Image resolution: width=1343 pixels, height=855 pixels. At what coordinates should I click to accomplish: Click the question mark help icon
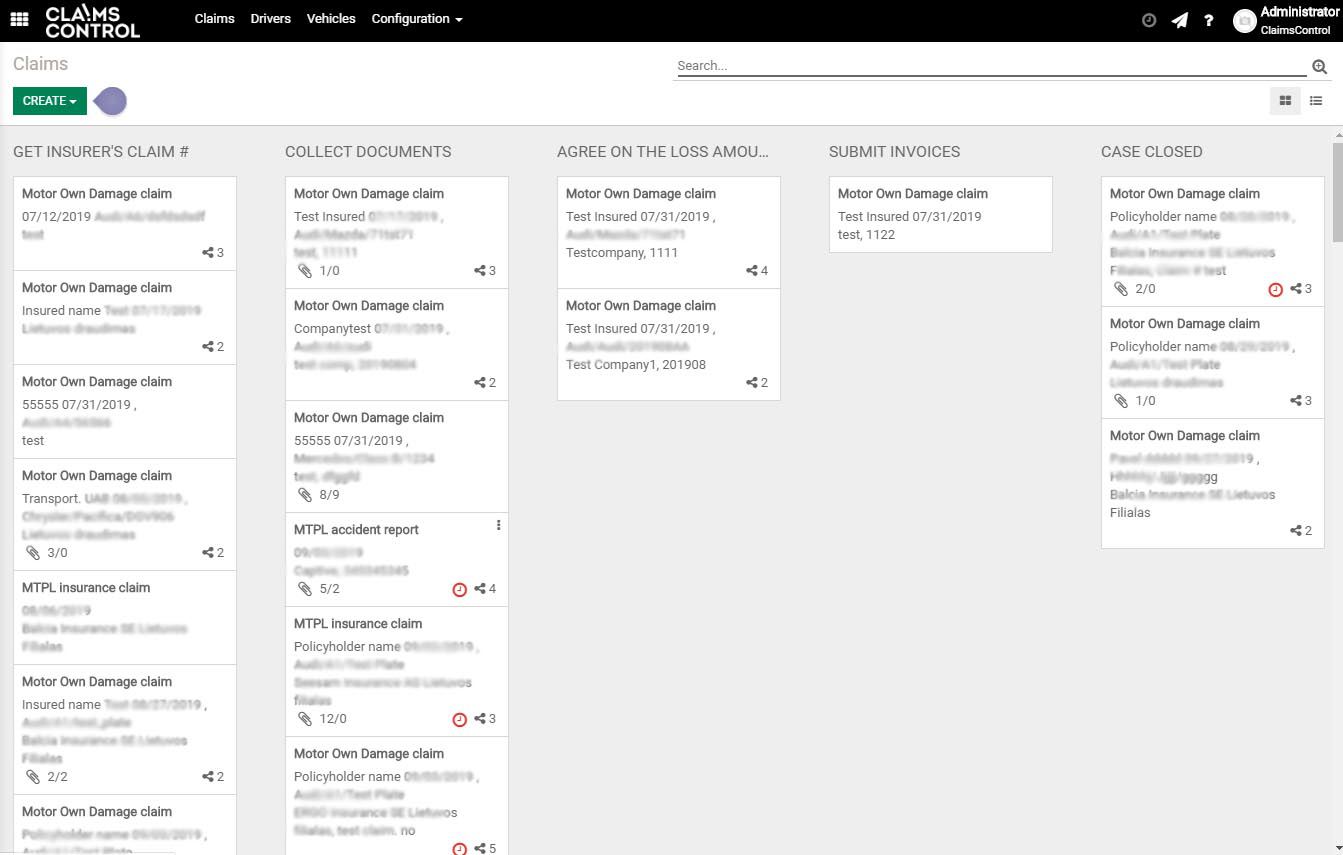tap(1209, 20)
